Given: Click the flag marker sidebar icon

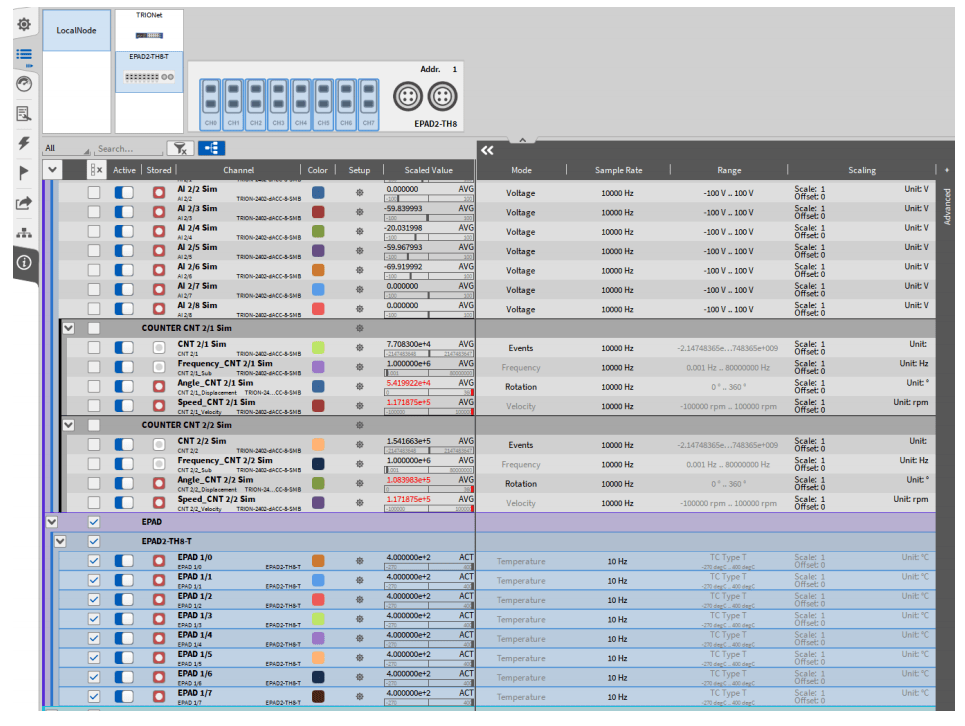Looking at the screenshot, I should point(24,172).
